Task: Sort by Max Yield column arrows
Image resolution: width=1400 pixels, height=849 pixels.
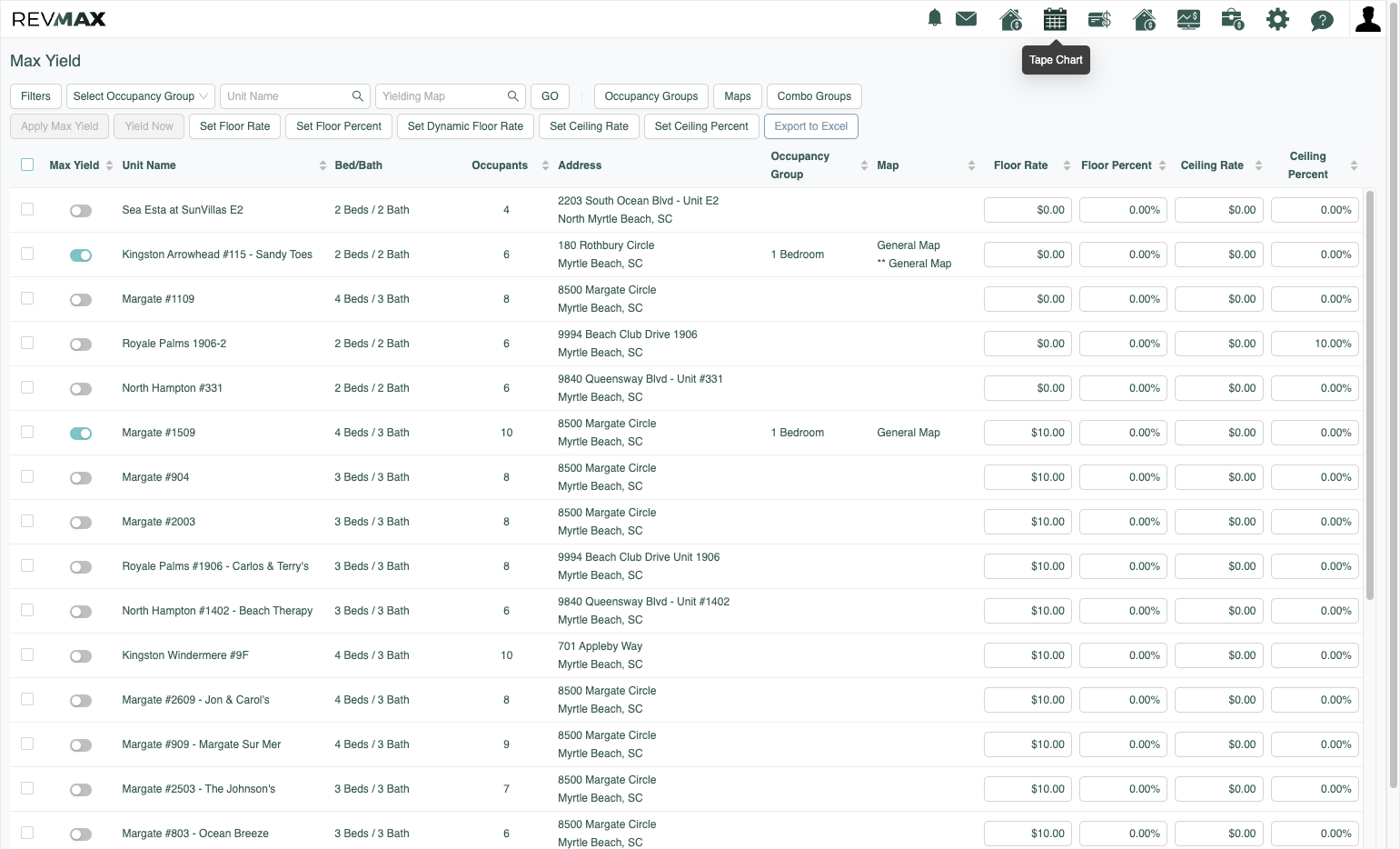Action: (x=109, y=165)
